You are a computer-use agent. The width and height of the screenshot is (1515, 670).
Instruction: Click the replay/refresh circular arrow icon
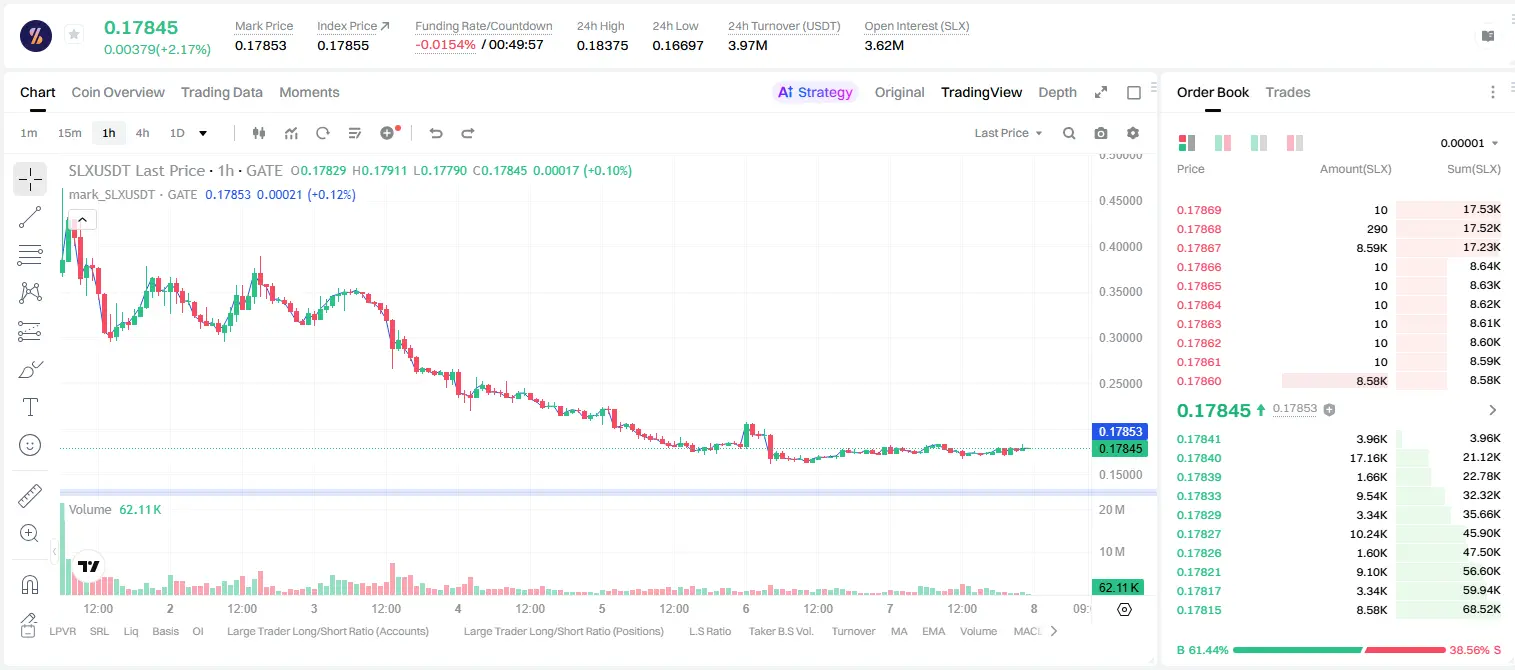(322, 133)
